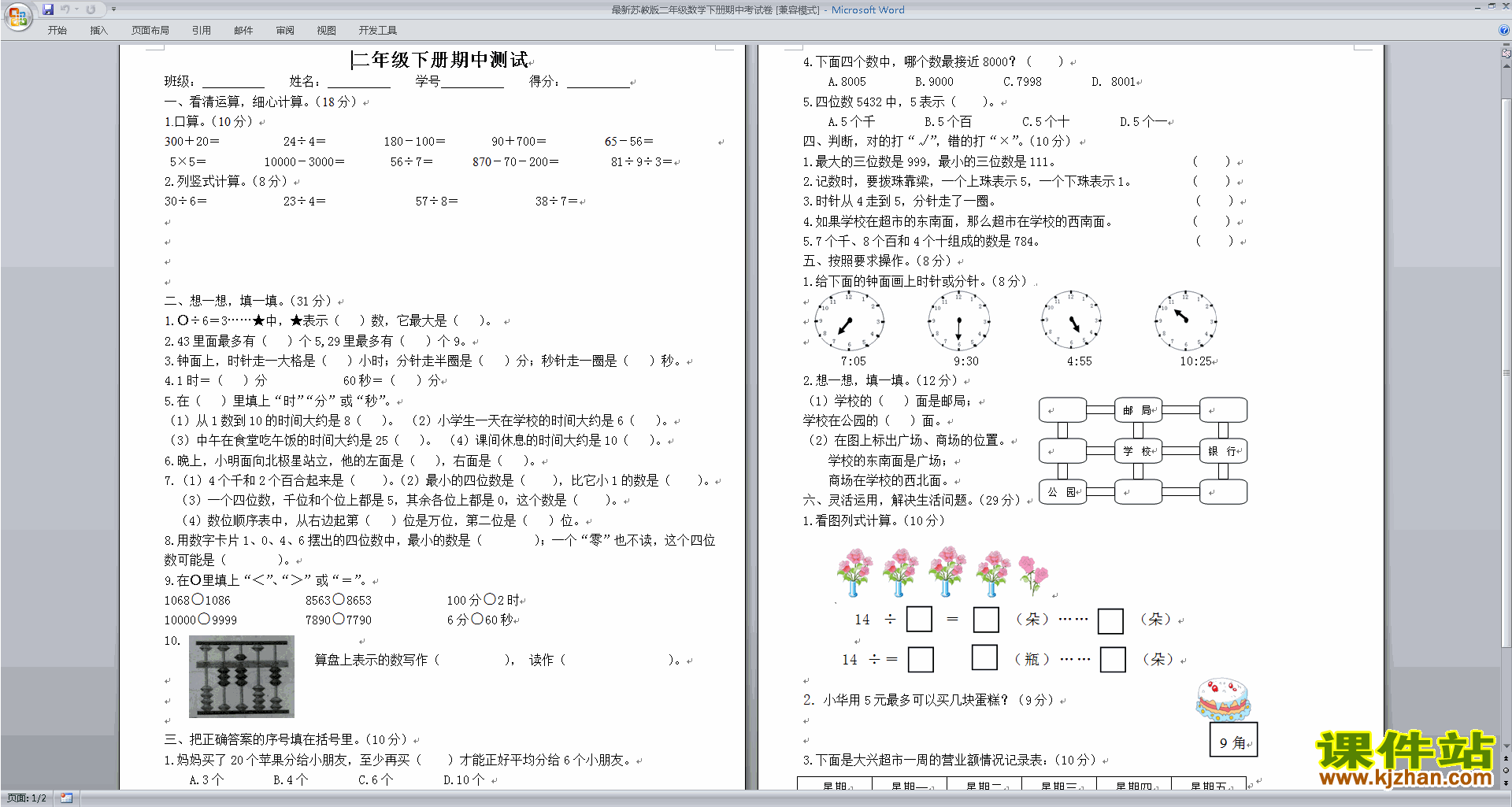Screen dimensions: 1512x807
Task: Open Word Help question mark icon
Action: 1504,30
